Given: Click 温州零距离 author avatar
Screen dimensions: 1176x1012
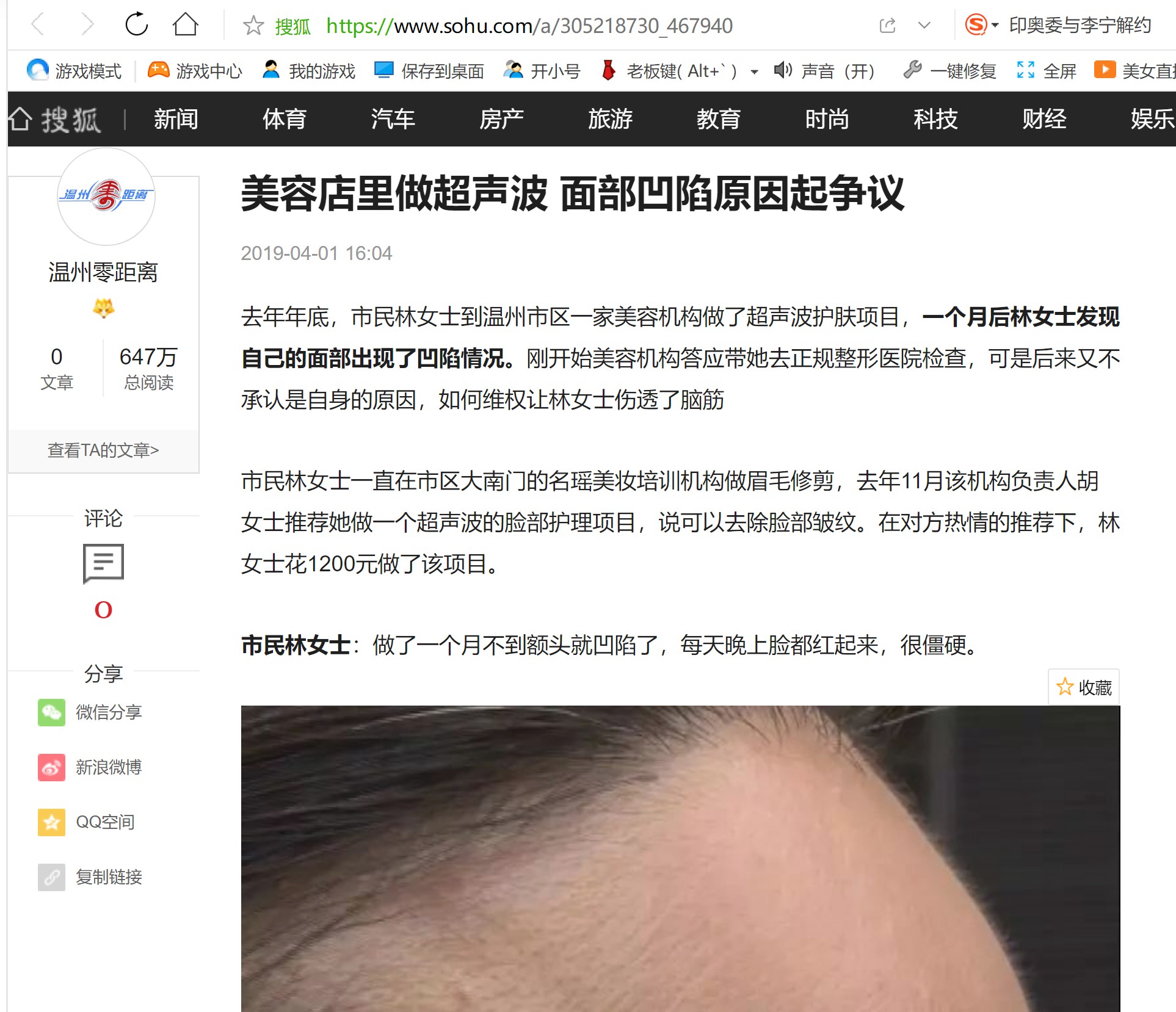Looking at the screenshot, I should pos(106,197).
